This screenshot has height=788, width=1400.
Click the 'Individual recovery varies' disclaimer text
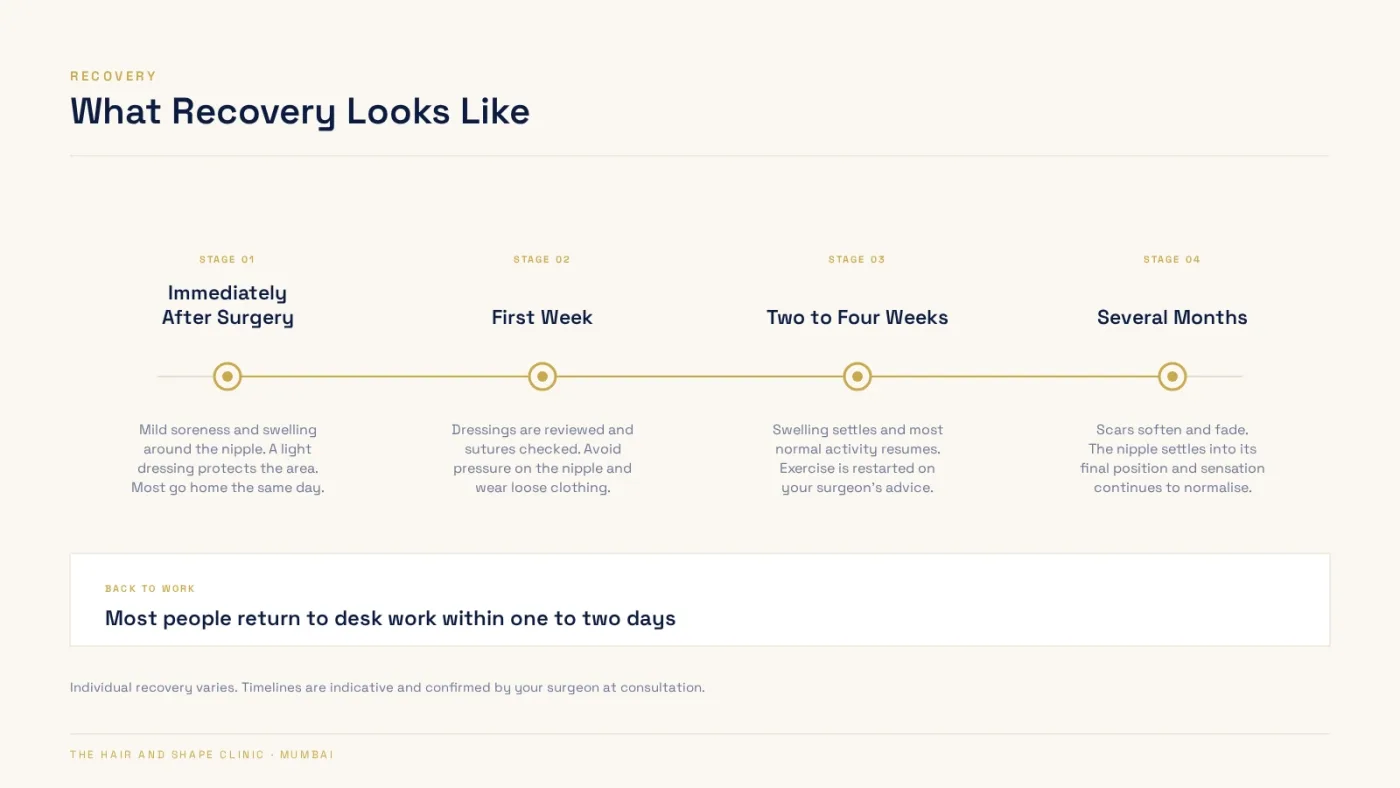tap(387, 688)
